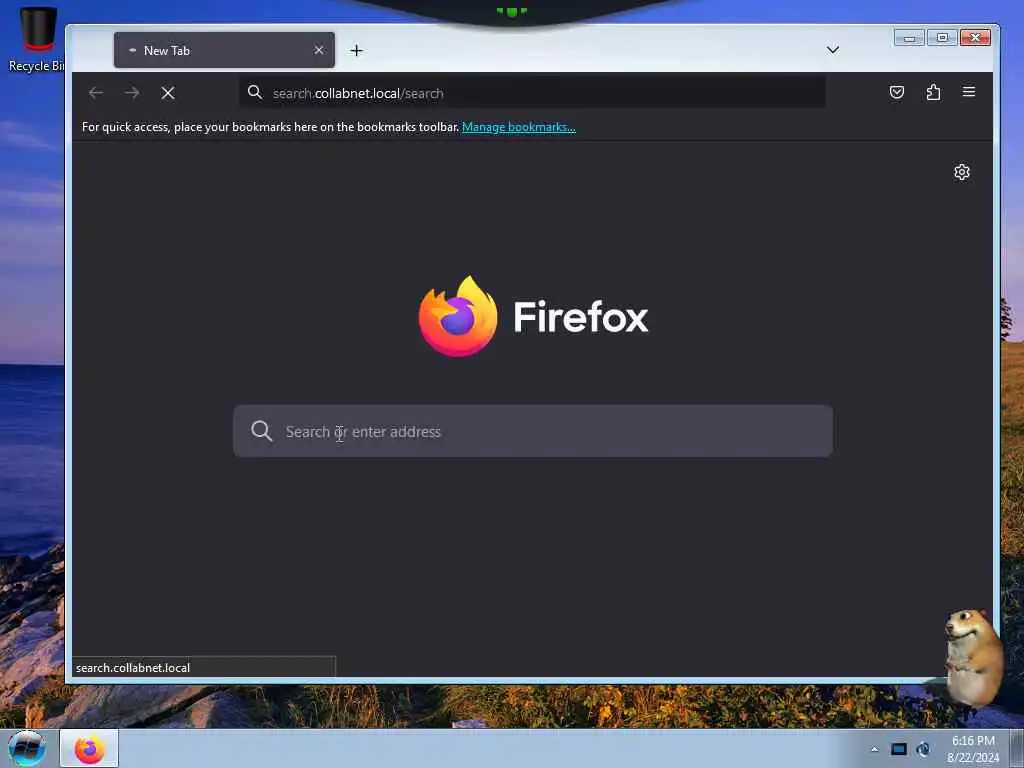The width and height of the screenshot is (1024, 768).
Task: Open the Pocket save icon
Action: tap(897, 92)
